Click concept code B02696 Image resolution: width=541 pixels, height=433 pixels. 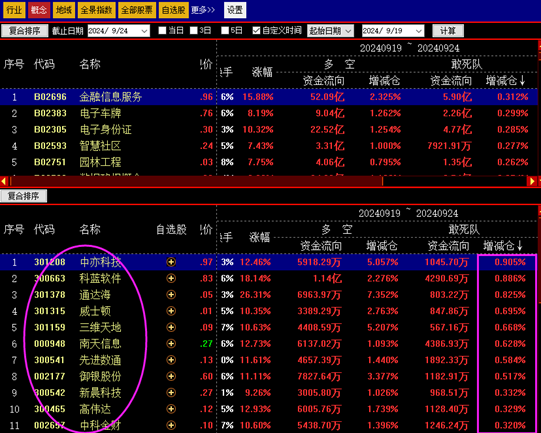tap(50, 97)
